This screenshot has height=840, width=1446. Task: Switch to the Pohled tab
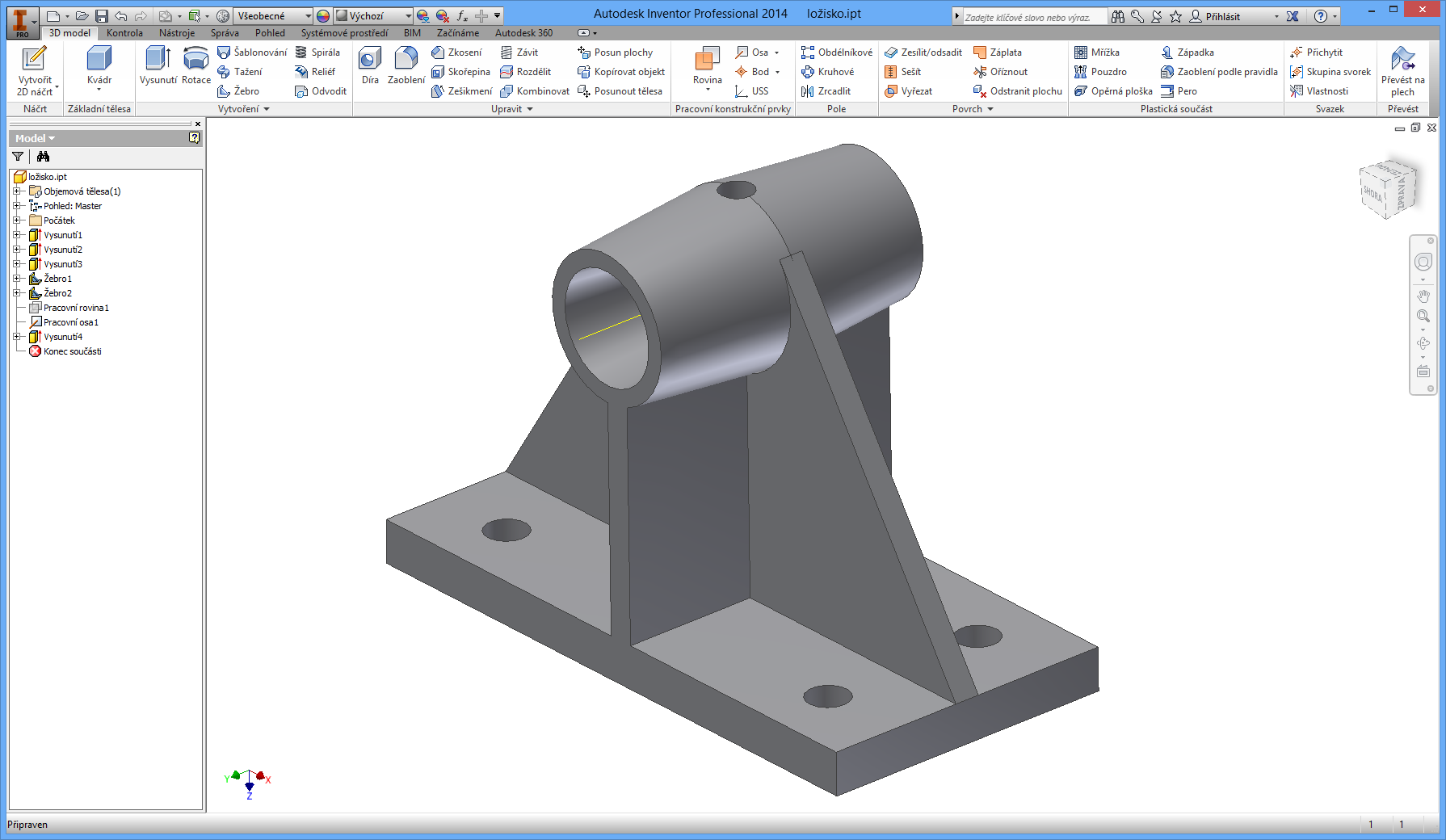pos(270,33)
